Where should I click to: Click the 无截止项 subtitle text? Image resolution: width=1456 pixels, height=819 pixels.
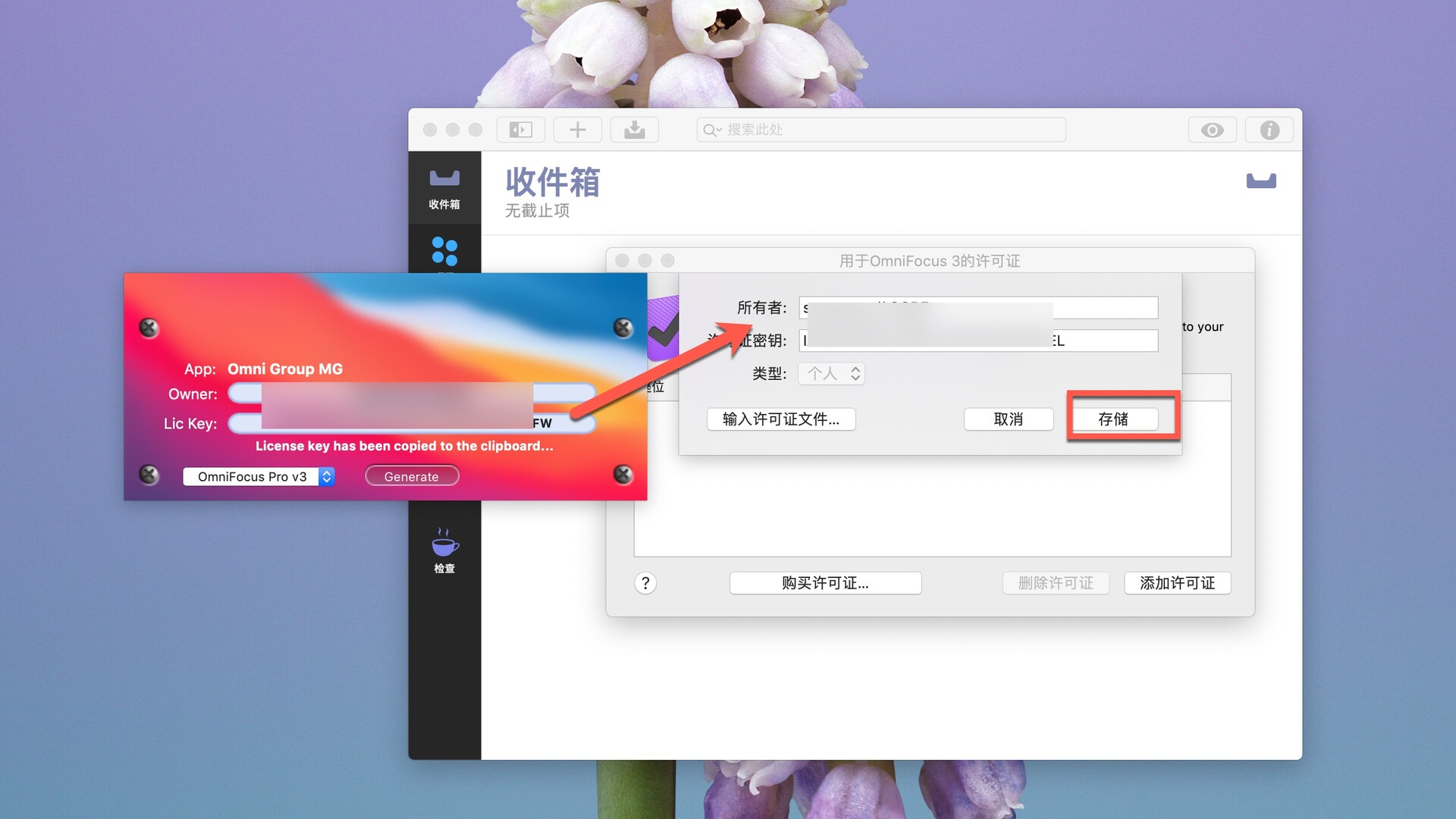538,211
